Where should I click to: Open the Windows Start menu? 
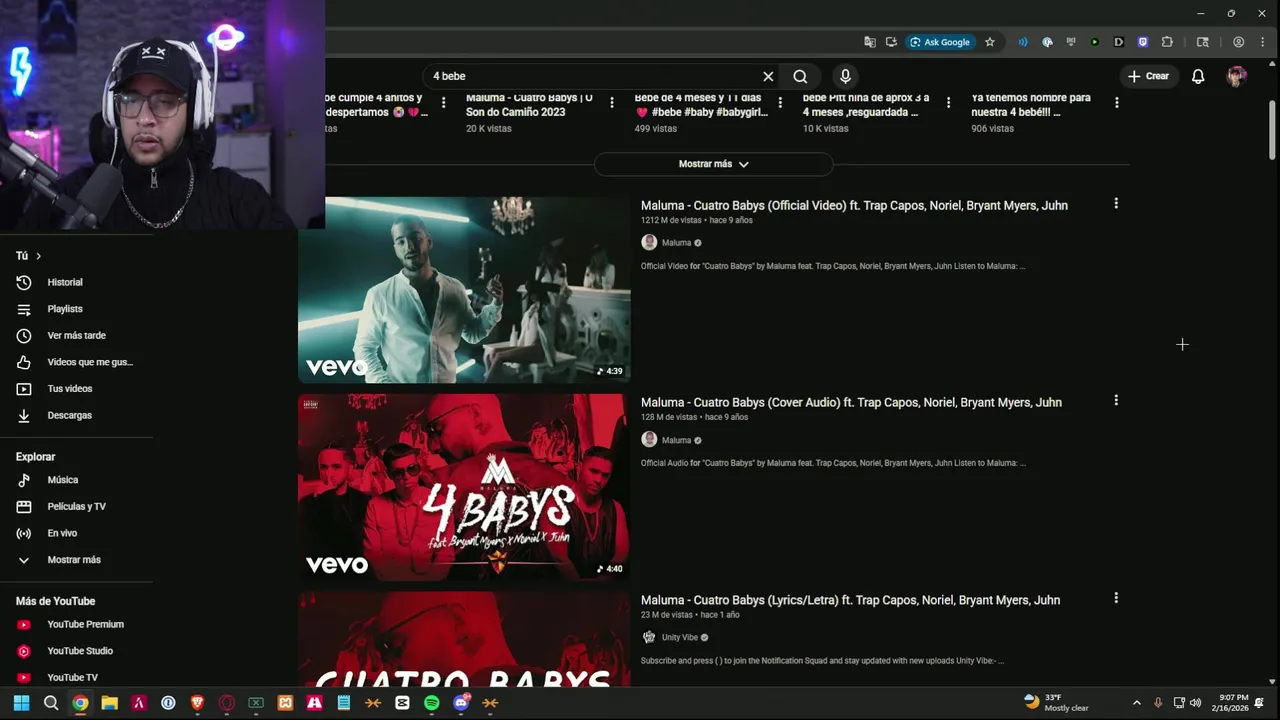[21, 703]
